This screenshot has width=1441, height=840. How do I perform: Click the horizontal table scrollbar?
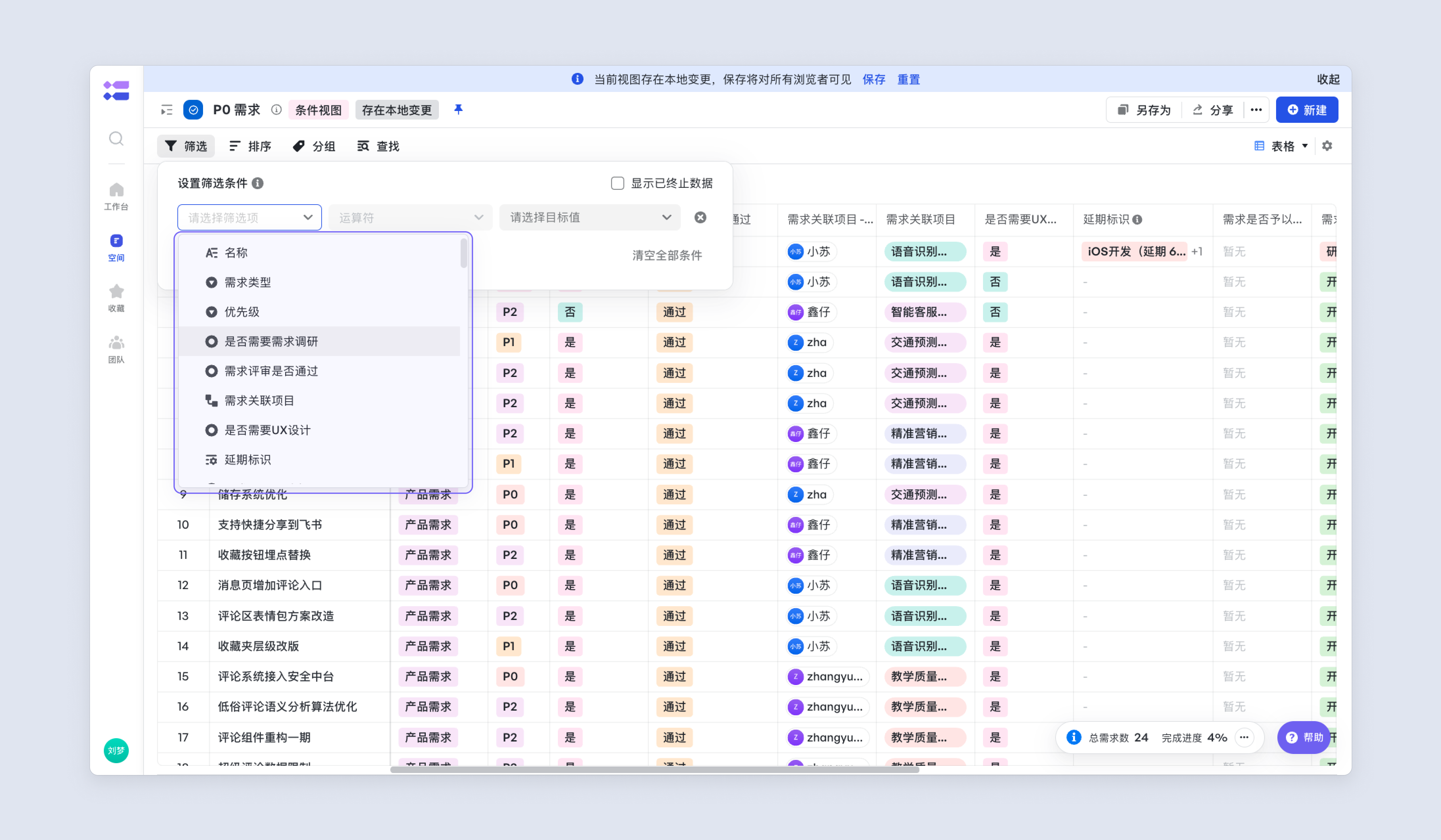coord(654,770)
